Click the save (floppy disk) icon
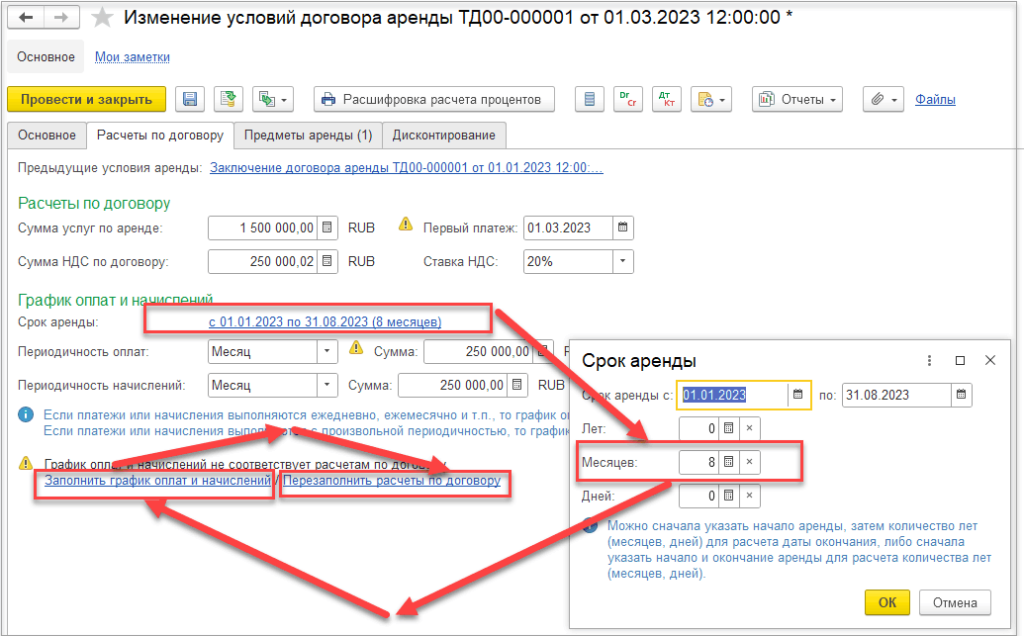The width and height of the screenshot is (1024, 636). [x=190, y=99]
